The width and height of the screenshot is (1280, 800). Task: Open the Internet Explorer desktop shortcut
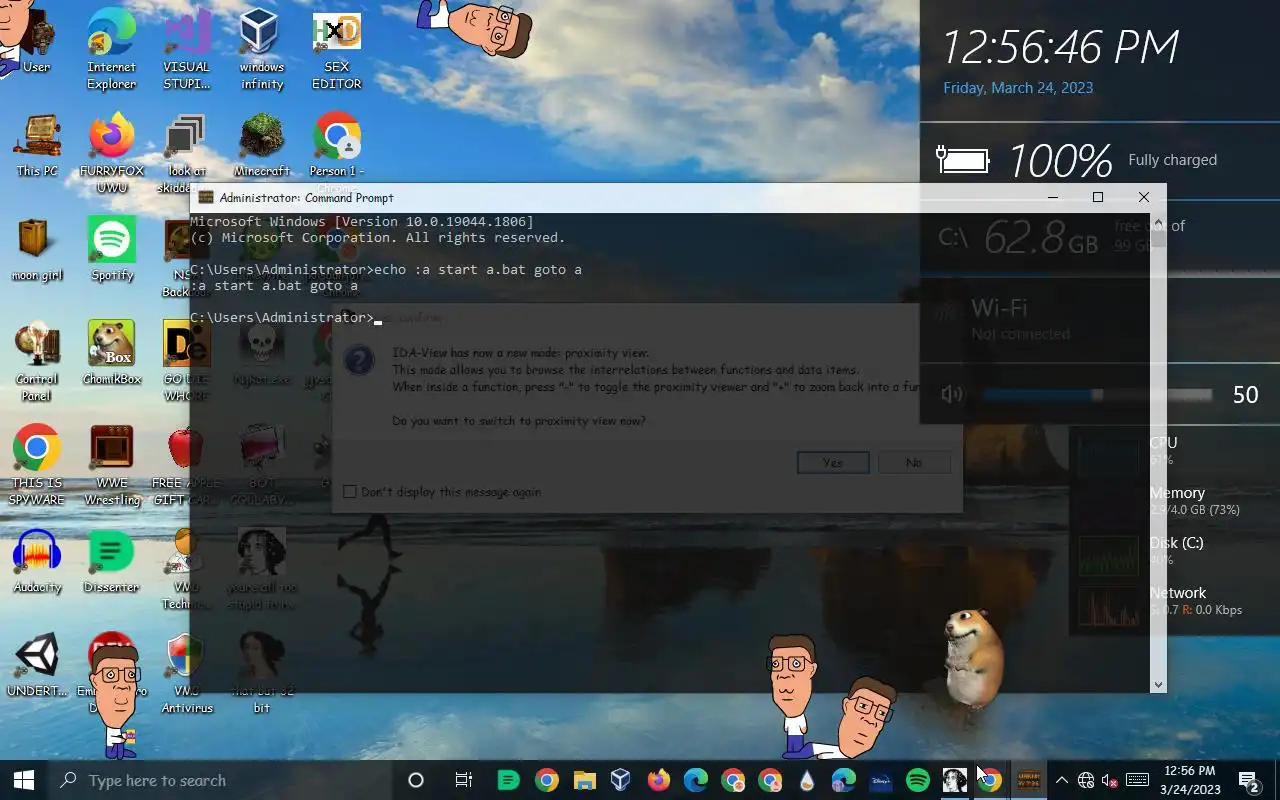pos(111,49)
